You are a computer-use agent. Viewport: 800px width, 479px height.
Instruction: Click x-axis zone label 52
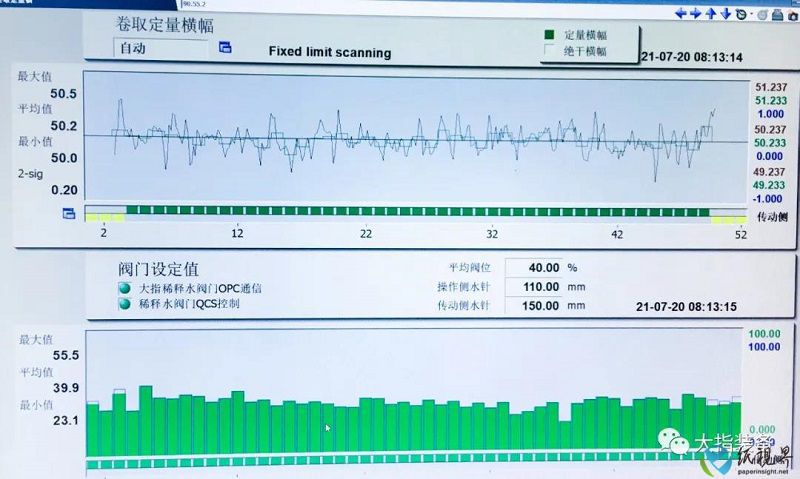coord(741,235)
